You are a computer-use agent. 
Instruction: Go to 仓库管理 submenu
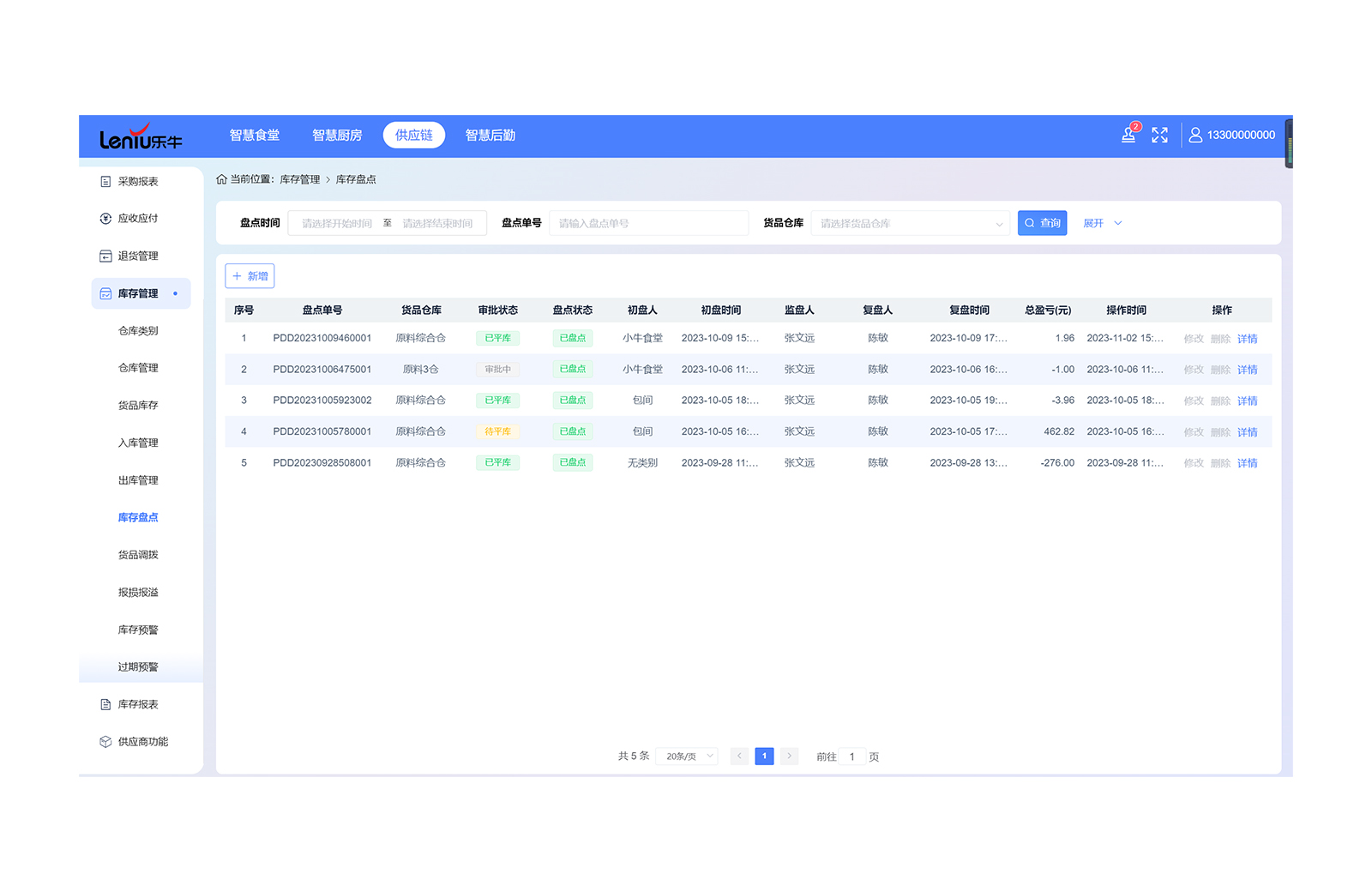click(x=138, y=368)
